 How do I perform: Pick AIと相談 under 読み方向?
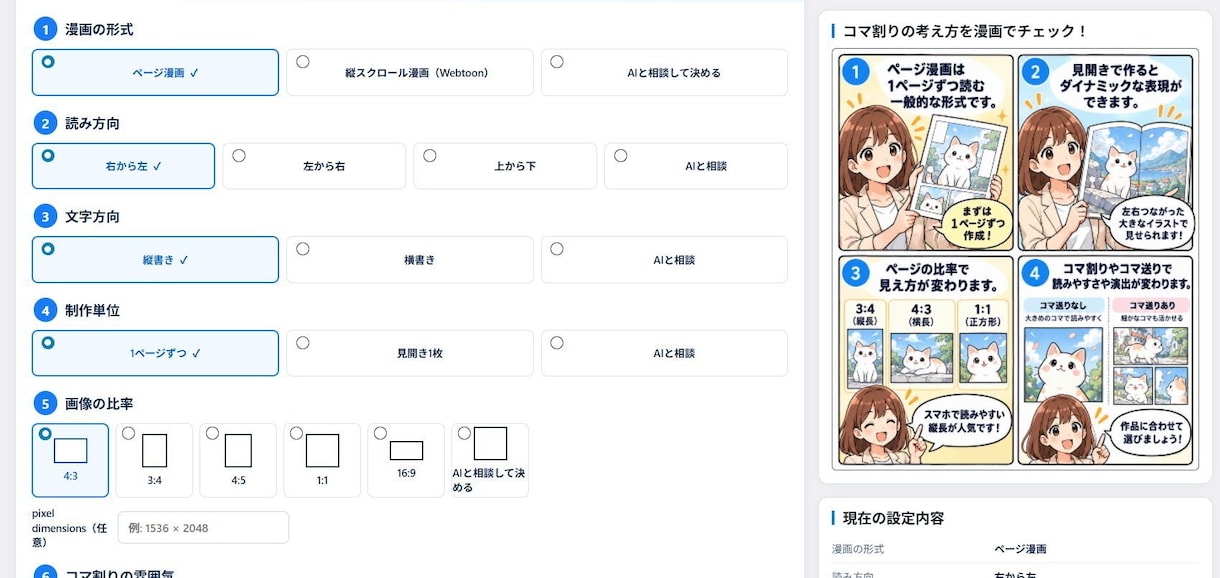click(x=696, y=166)
